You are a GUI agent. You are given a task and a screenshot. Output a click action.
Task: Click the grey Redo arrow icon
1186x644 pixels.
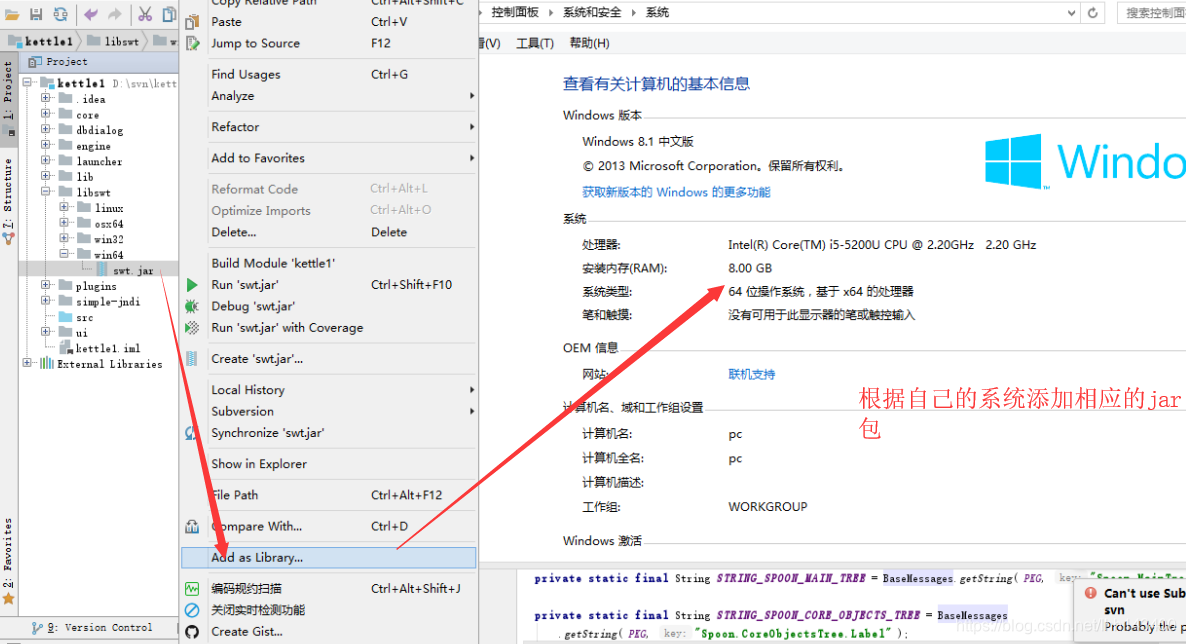coord(114,14)
